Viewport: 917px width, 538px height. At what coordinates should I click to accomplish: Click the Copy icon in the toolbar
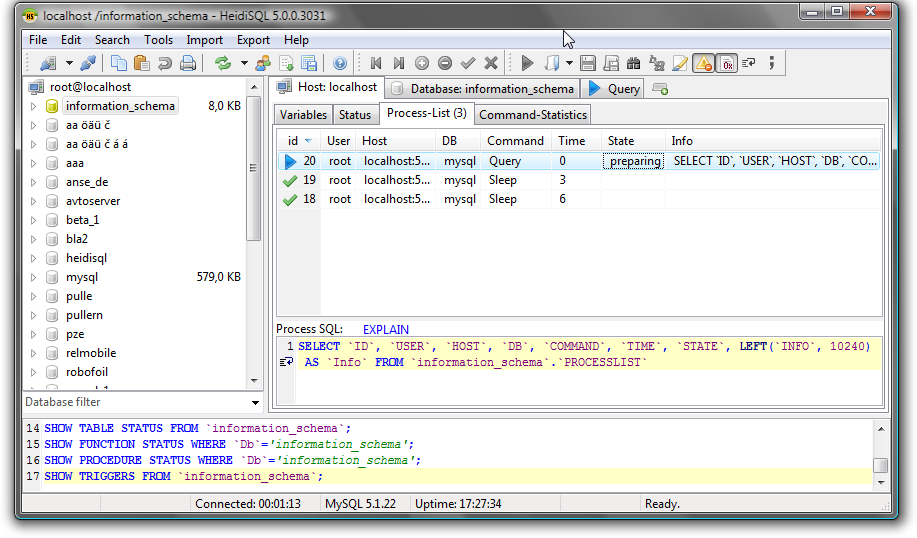click(120, 63)
